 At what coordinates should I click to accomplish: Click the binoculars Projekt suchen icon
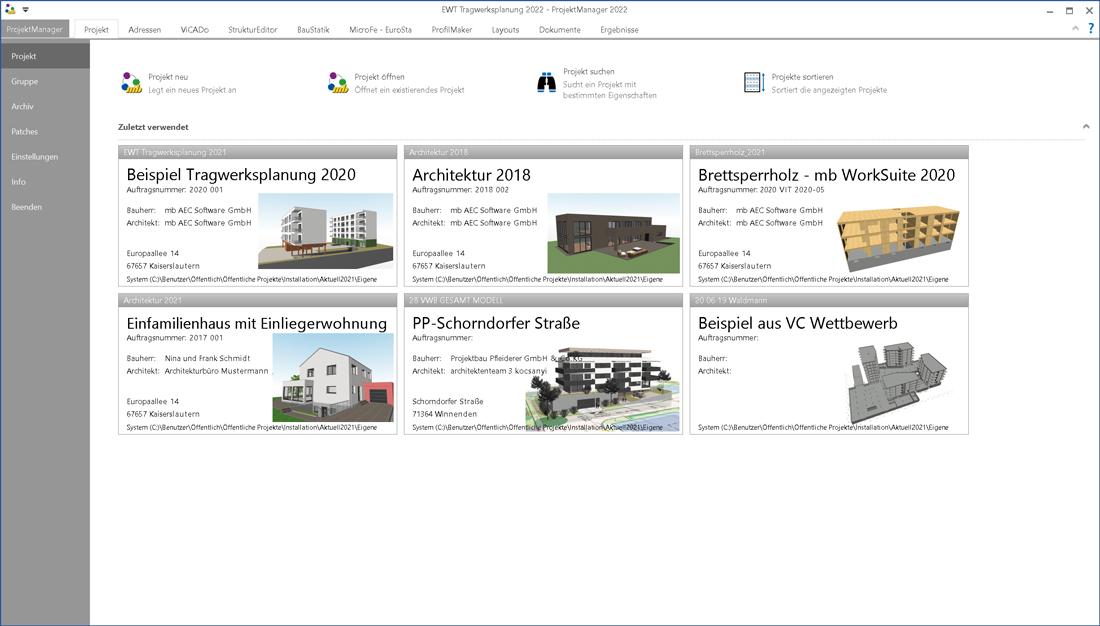pyautogui.click(x=546, y=83)
